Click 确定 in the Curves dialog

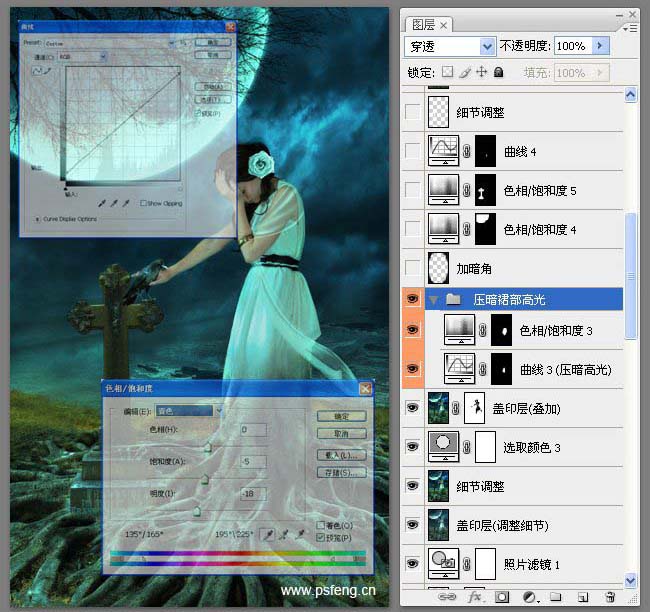(213, 42)
